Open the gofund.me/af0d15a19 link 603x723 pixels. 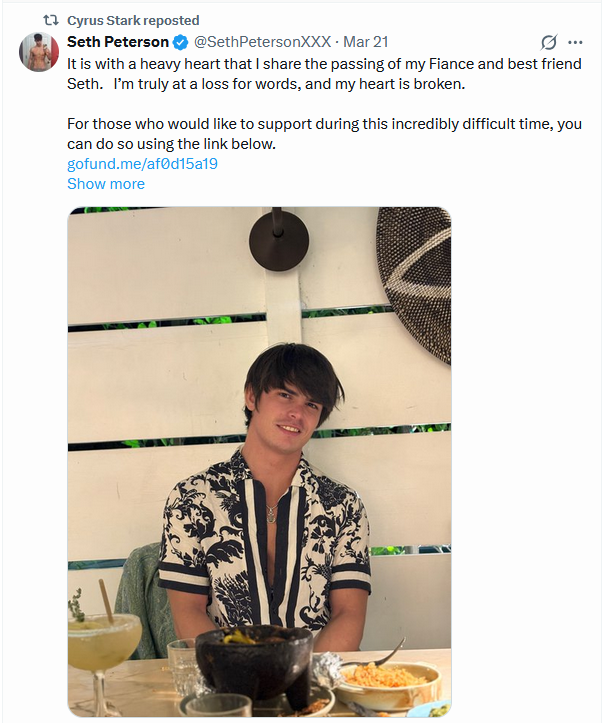click(142, 164)
